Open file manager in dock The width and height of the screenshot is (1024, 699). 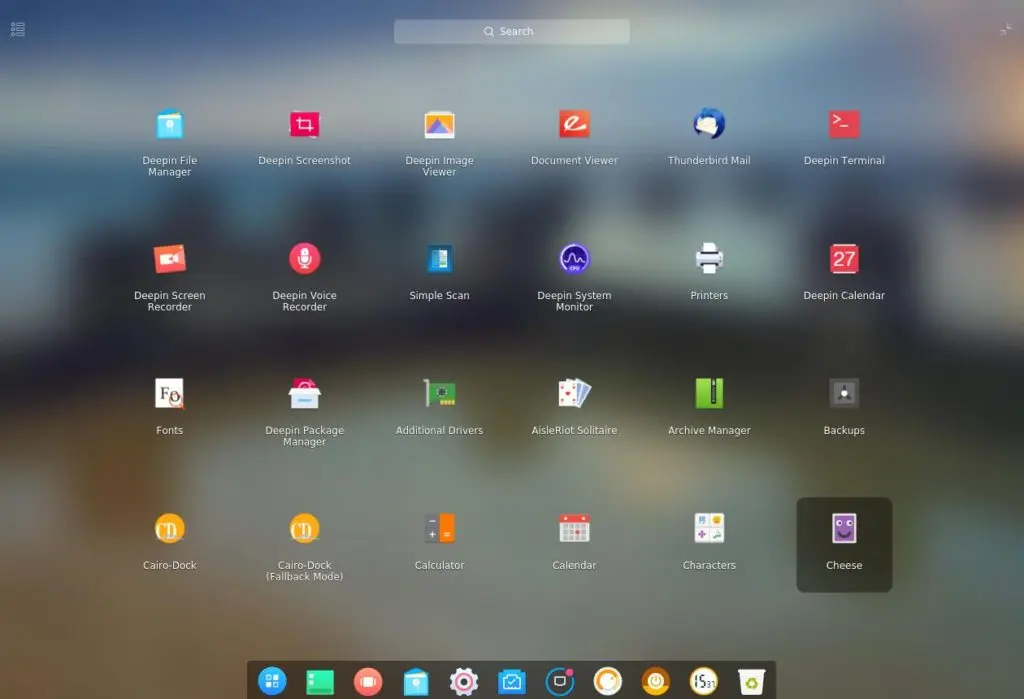pos(416,682)
